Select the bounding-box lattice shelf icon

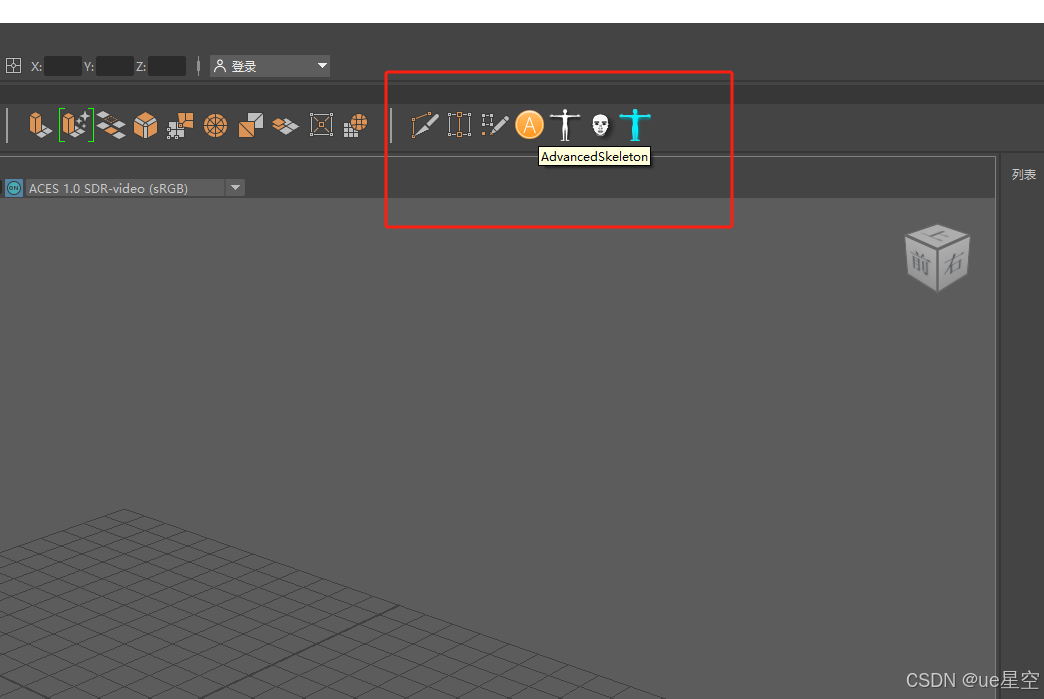pyautogui.click(x=320, y=124)
